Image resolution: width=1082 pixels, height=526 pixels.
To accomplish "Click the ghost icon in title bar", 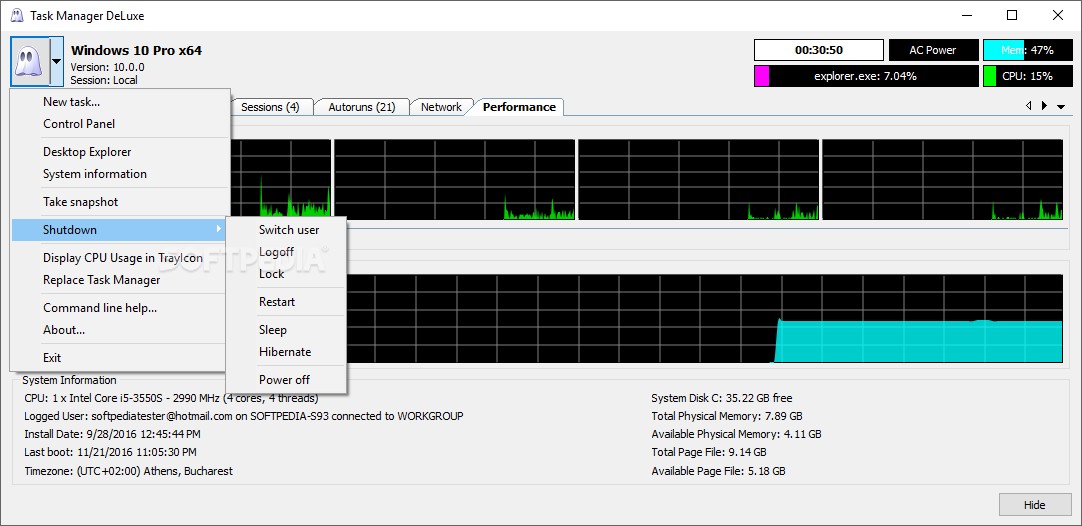I will [17, 15].
